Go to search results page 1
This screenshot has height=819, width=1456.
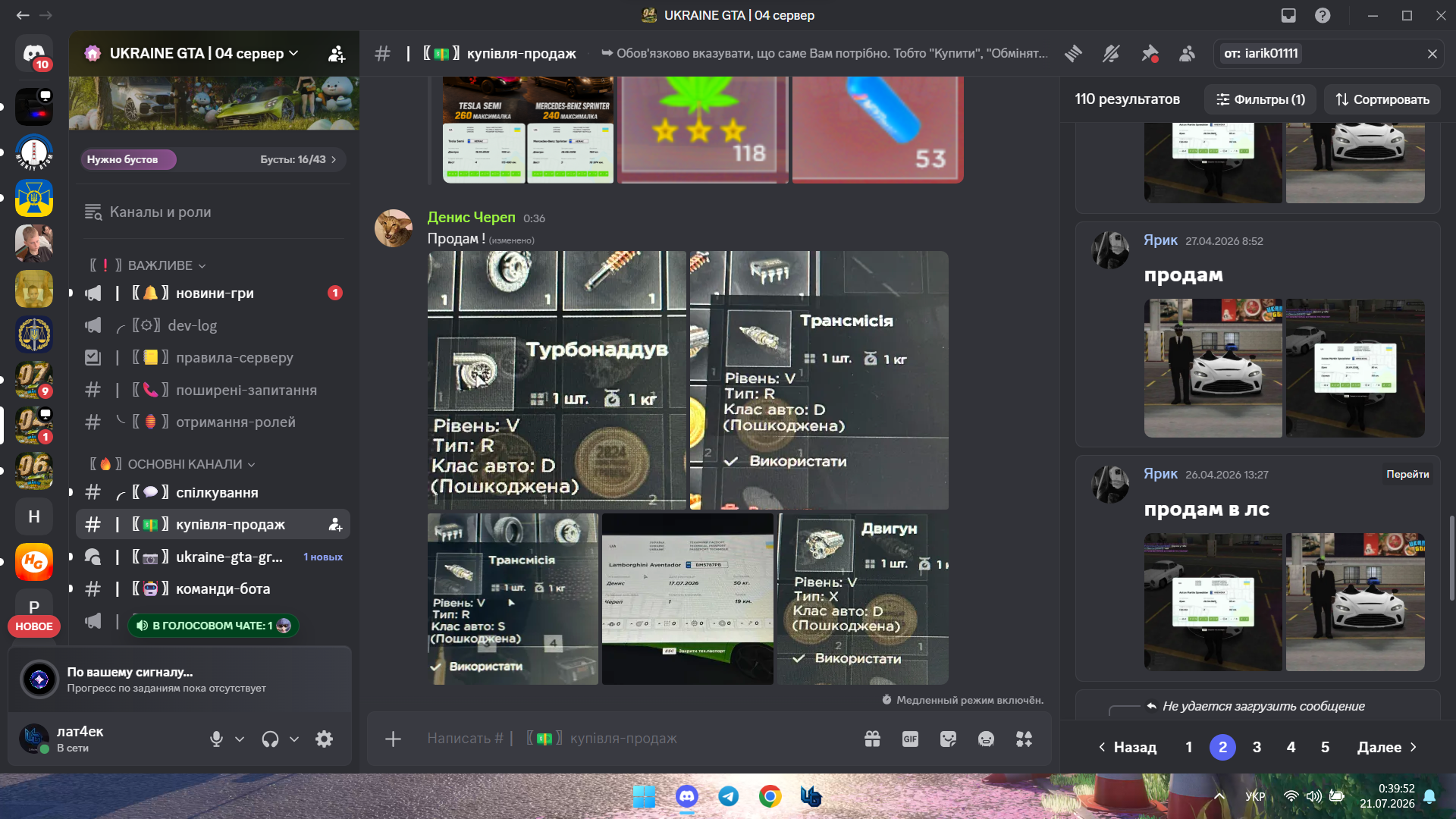click(1189, 748)
